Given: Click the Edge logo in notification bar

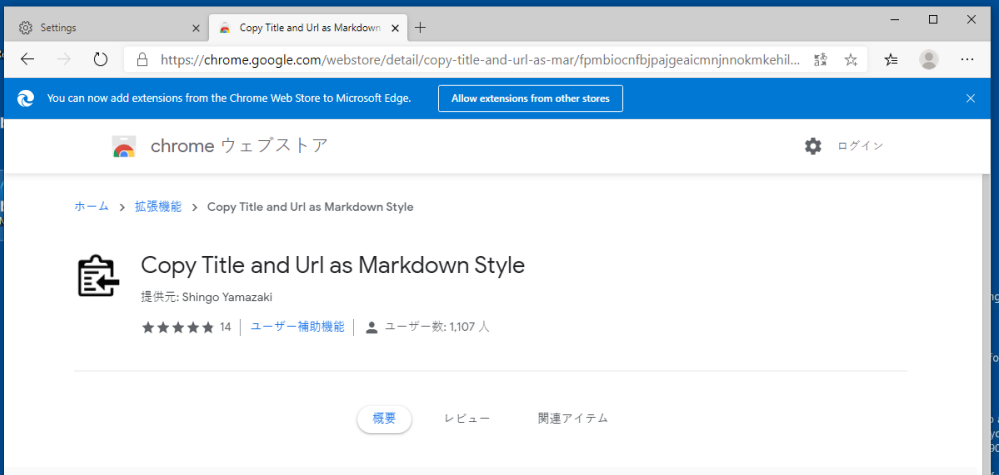Looking at the screenshot, I should (x=25, y=98).
